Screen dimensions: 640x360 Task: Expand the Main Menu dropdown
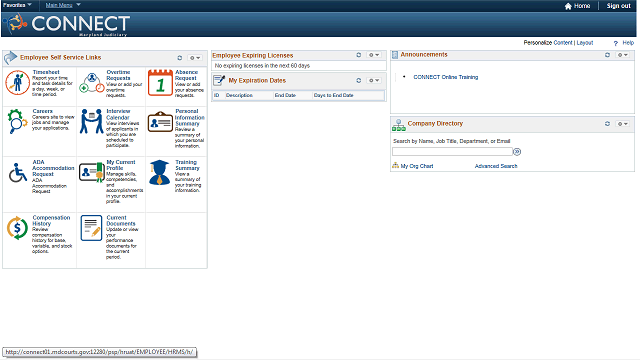pos(63,5)
